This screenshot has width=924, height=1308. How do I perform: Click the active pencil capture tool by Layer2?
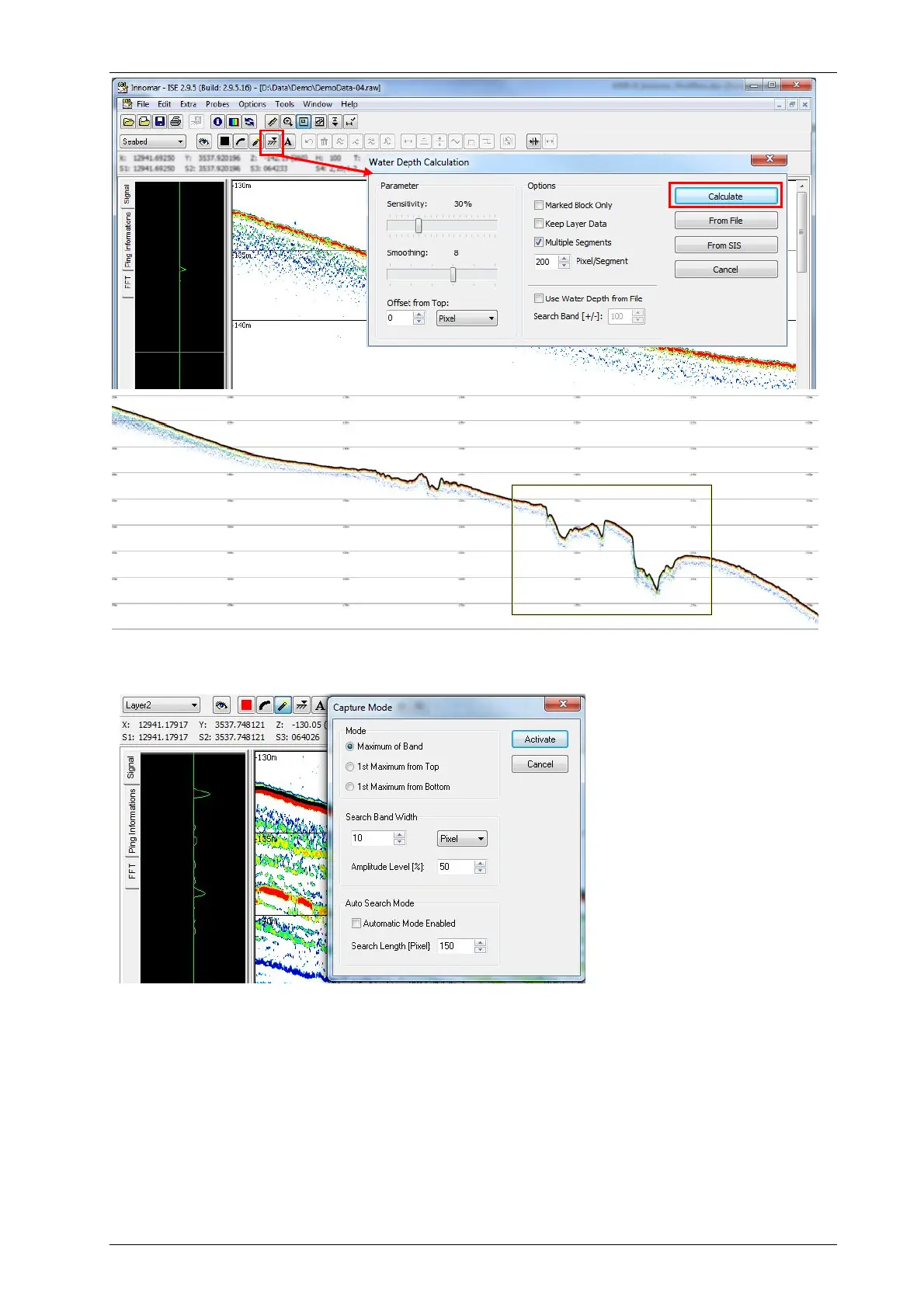(x=283, y=705)
